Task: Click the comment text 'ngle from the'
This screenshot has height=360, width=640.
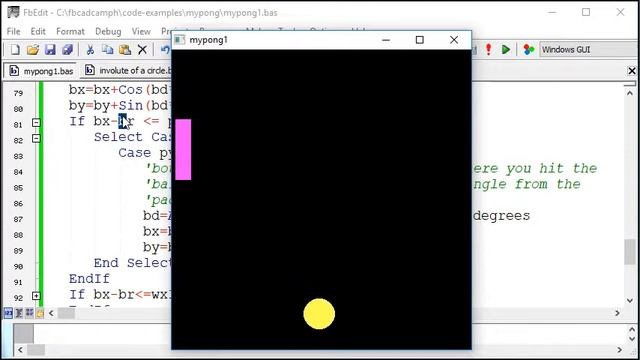Action: coord(527,184)
